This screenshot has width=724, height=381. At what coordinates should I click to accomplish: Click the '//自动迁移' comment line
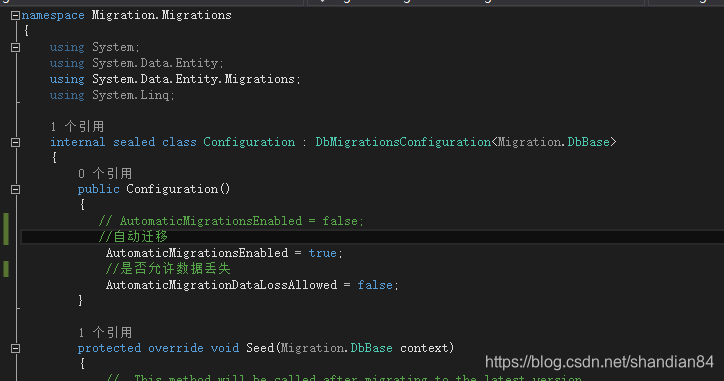point(133,237)
